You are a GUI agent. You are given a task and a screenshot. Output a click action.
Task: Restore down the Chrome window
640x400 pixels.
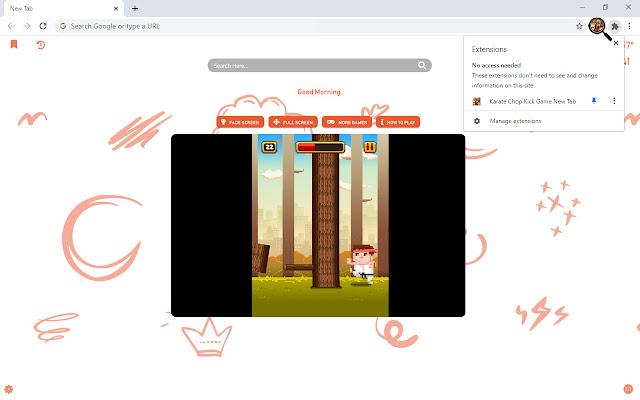pyautogui.click(x=605, y=7)
